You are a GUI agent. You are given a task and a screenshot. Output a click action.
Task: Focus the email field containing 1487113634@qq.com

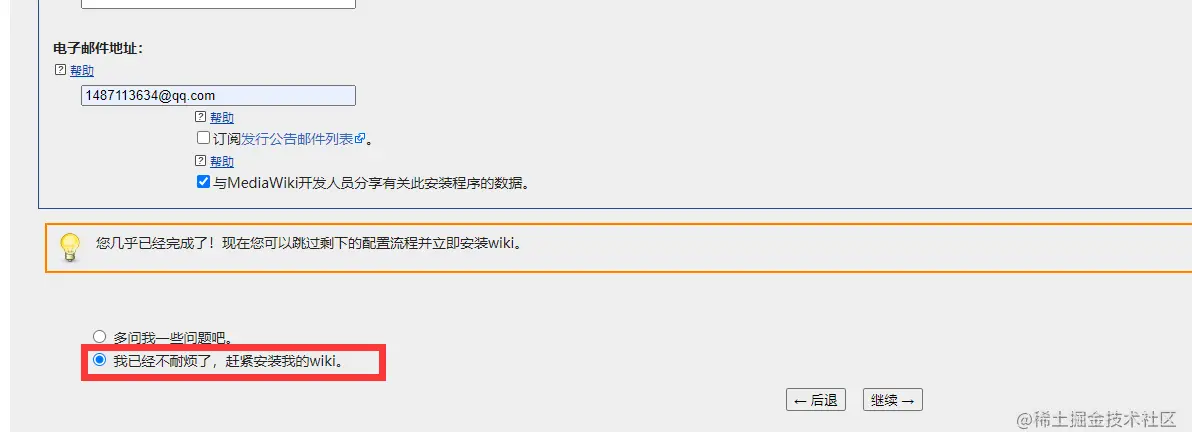(218, 95)
